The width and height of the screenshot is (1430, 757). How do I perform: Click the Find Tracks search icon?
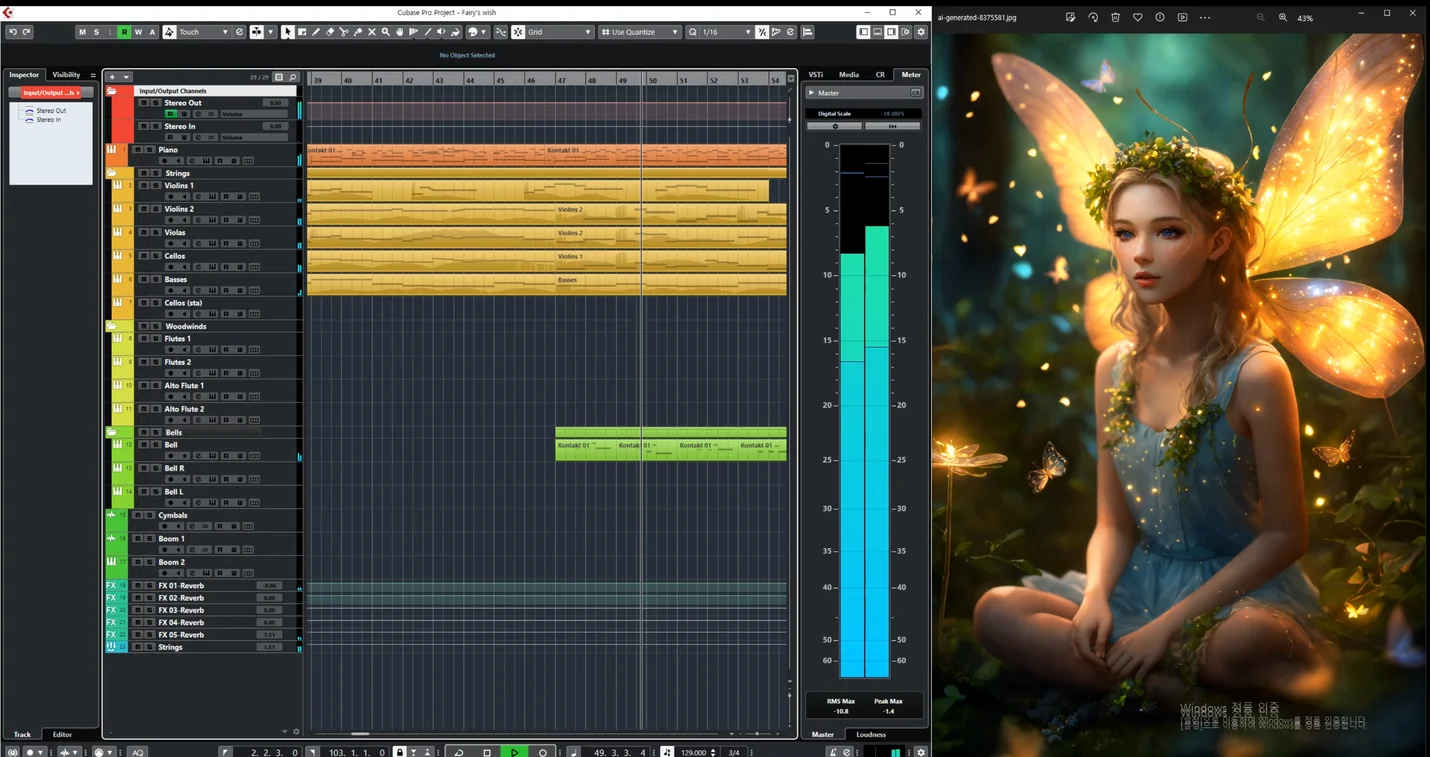click(293, 77)
